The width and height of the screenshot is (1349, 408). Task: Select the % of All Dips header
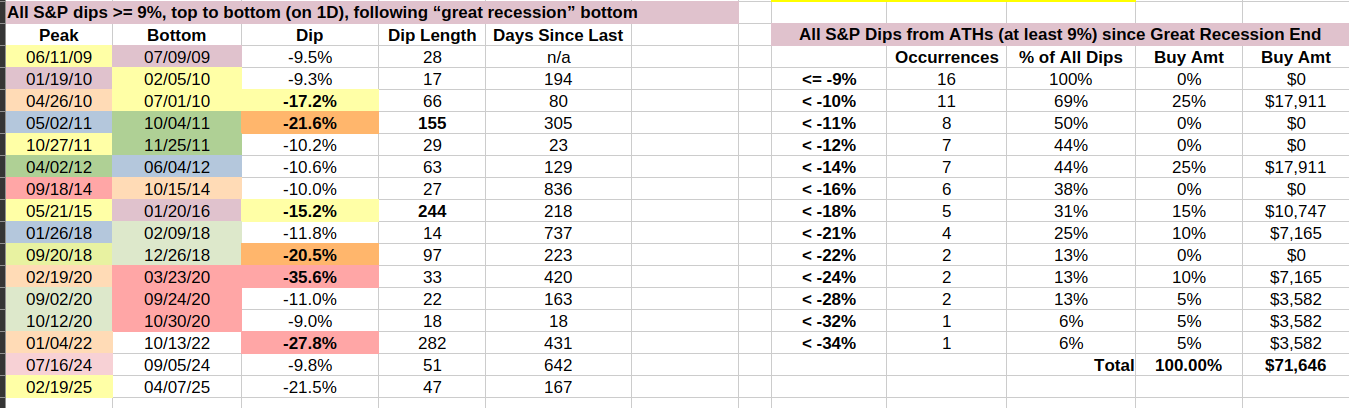pos(1070,57)
